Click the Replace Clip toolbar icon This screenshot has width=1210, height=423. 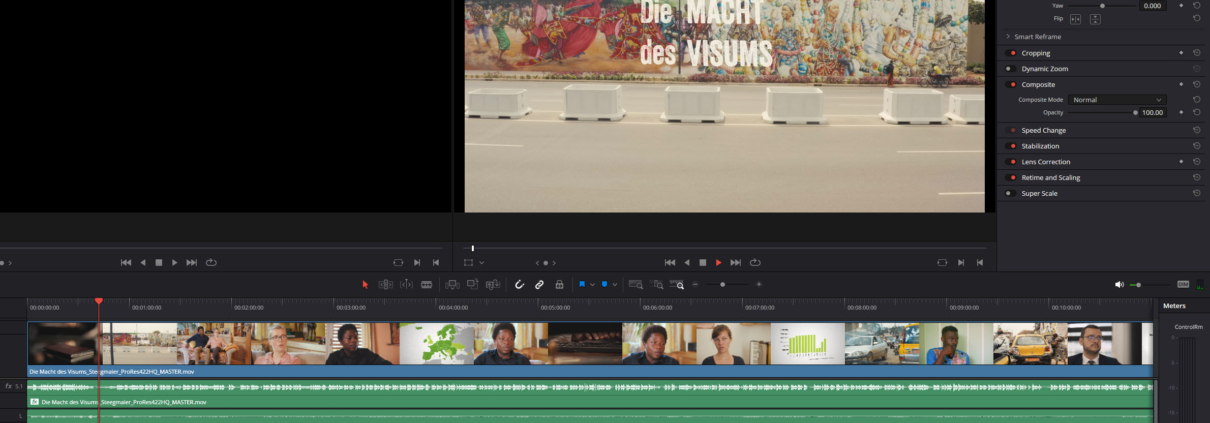point(493,285)
